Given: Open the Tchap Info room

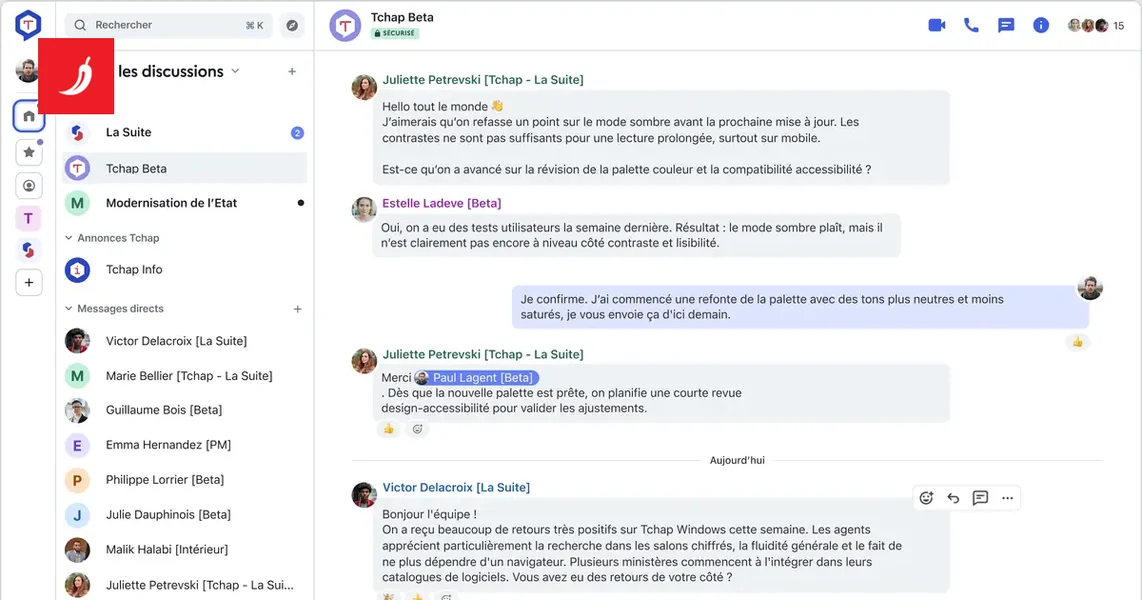Looking at the screenshot, I should [185, 269].
